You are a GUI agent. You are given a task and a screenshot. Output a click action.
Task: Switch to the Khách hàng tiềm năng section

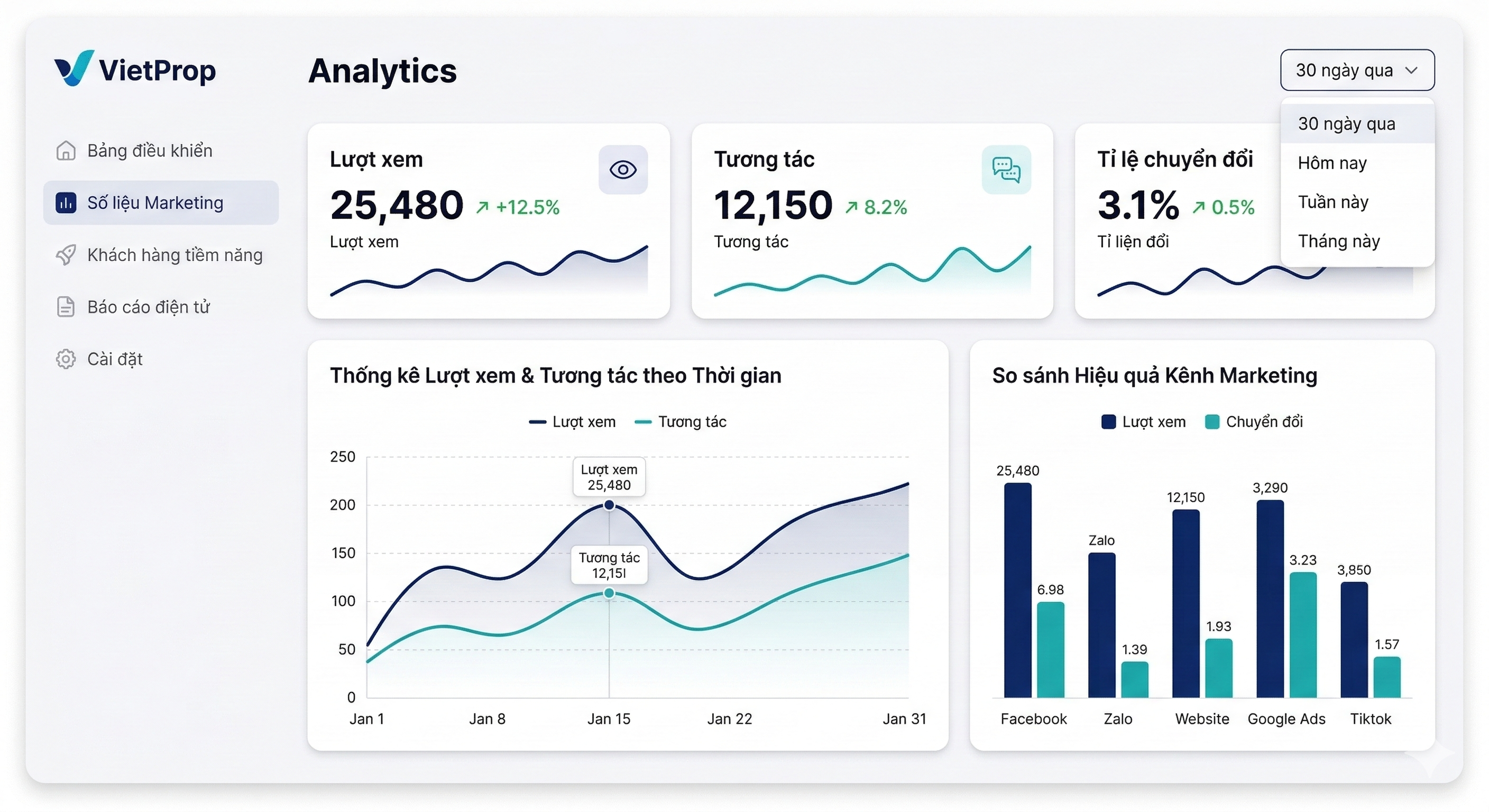pyautogui.click(x=174, y=254)
